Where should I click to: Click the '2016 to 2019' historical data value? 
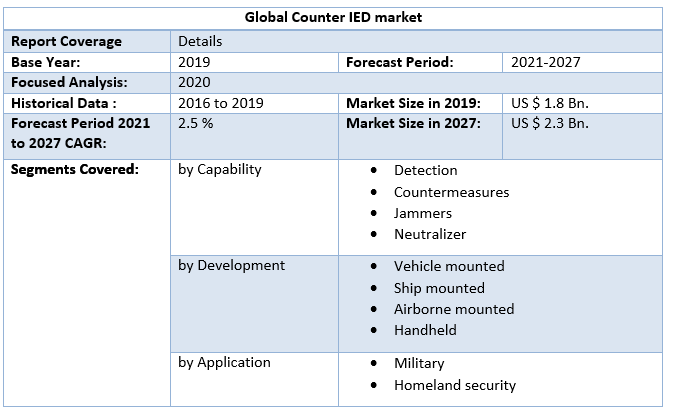pos(219,103)
